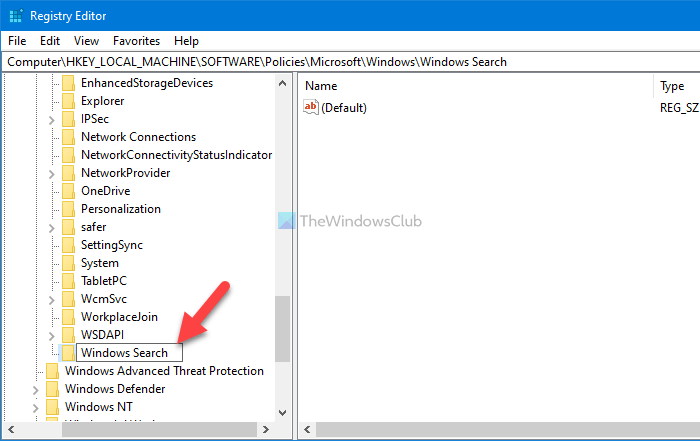Click the IPSec folder icon

(68, 119)
